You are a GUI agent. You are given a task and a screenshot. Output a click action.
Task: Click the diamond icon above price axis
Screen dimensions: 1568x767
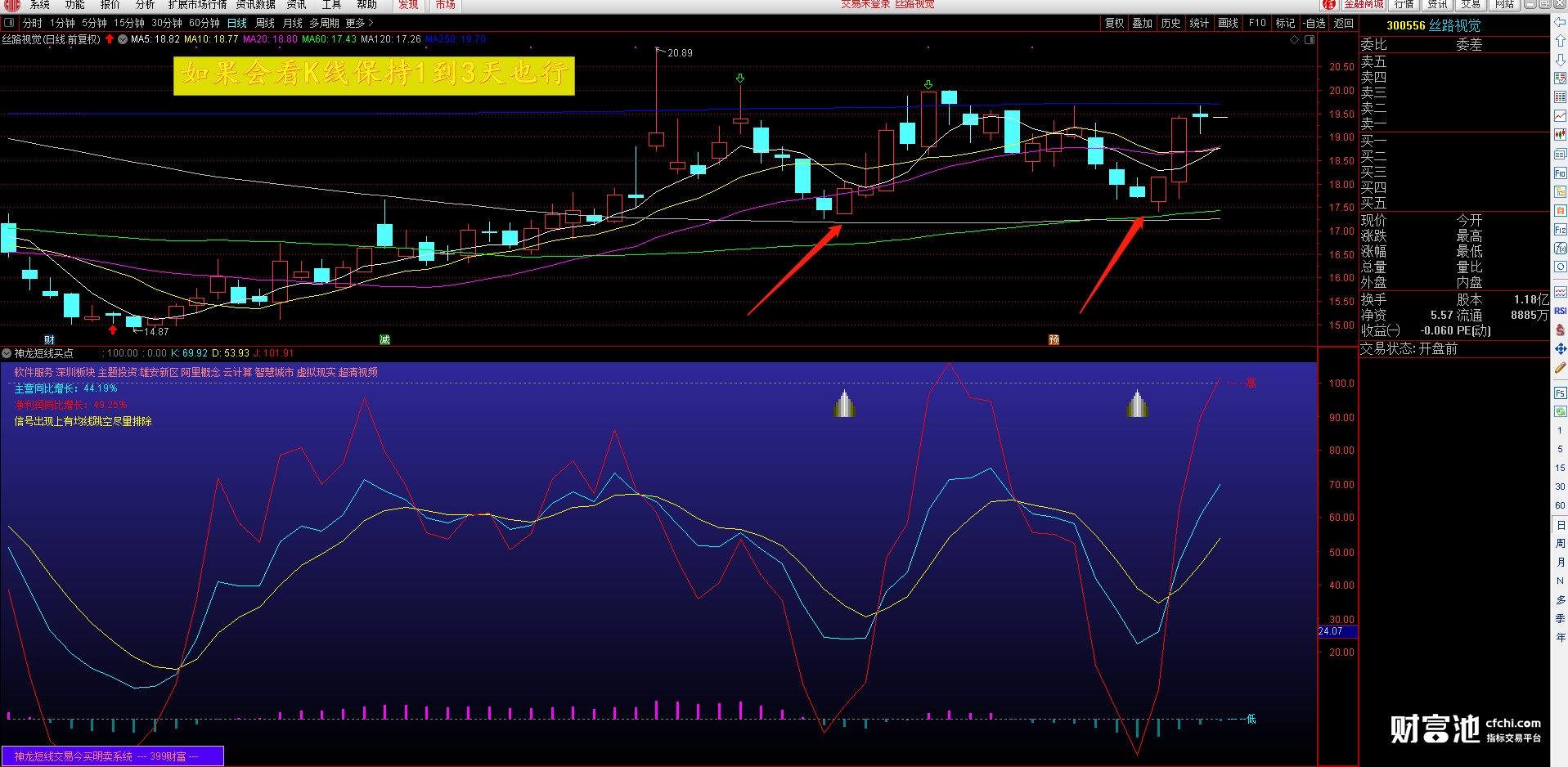click(1294, 39)
